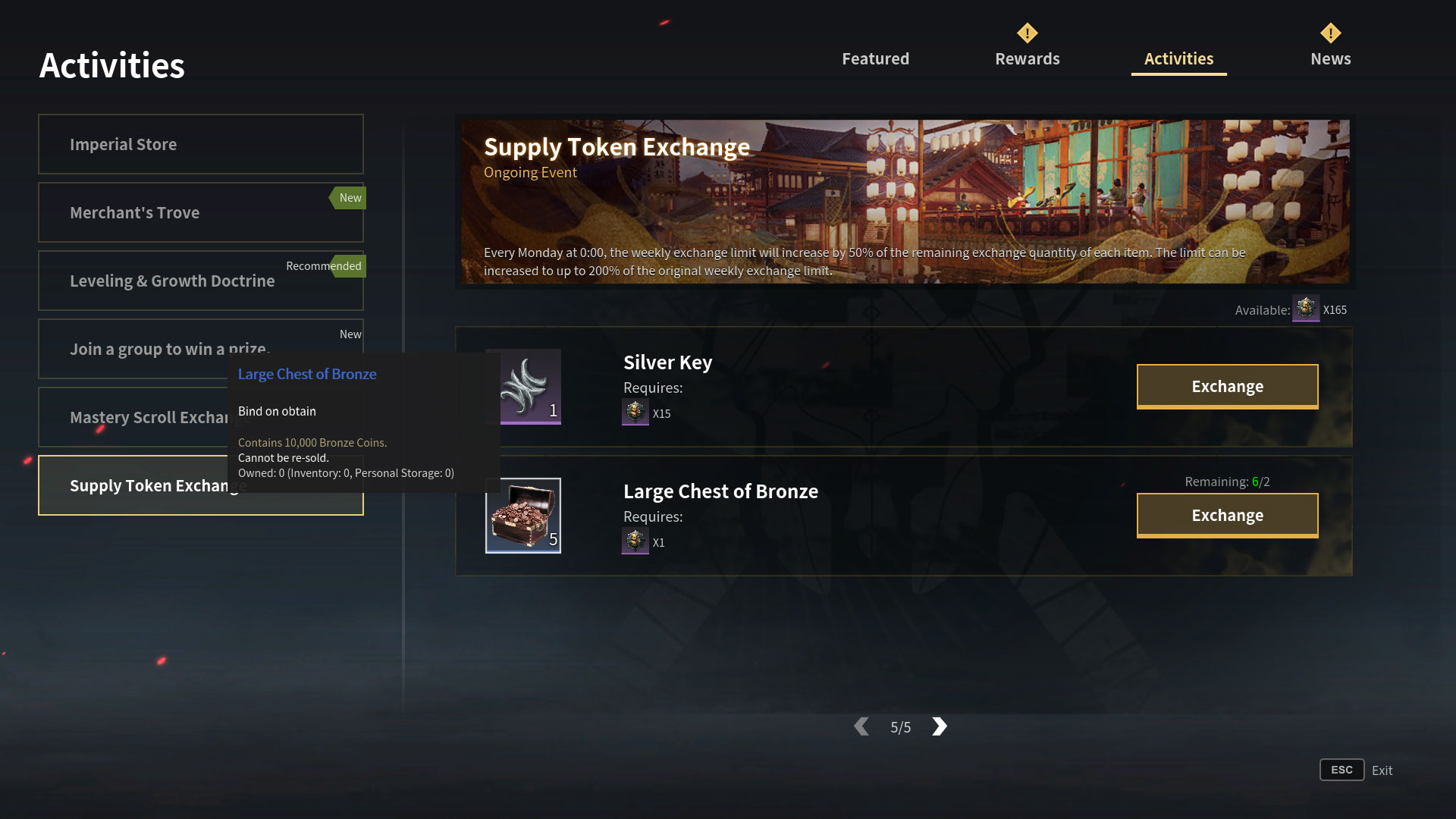1456x819 pixels.
Task: Open the Imperial Store activity
Action: click(x=201, y=144)
